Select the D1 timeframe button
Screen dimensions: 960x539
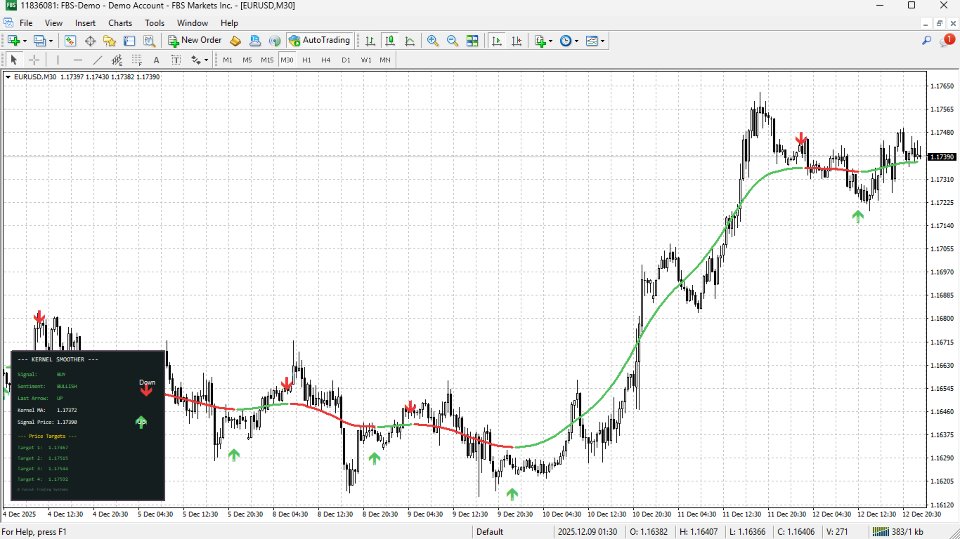tap(346, 60)
